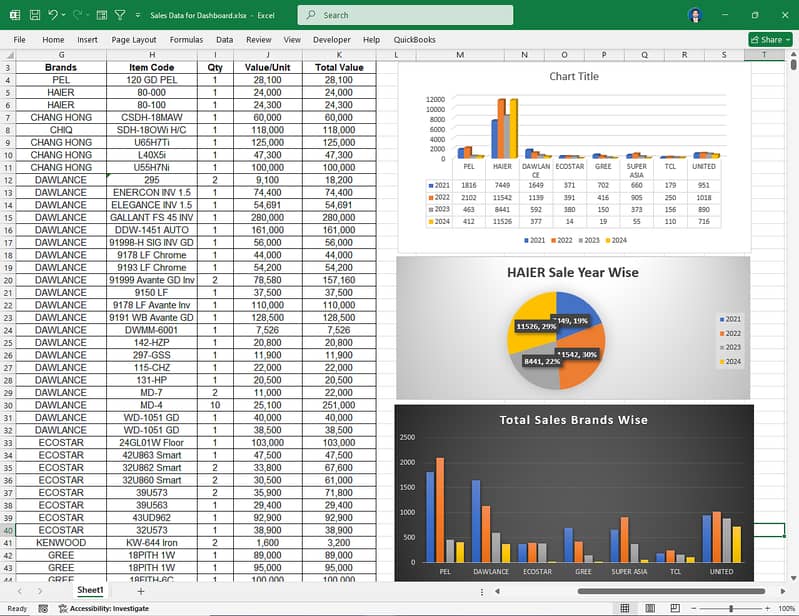Select cell containing 120 GD PEL
This screenshot has width=799, height=616.
pos(152,80)
